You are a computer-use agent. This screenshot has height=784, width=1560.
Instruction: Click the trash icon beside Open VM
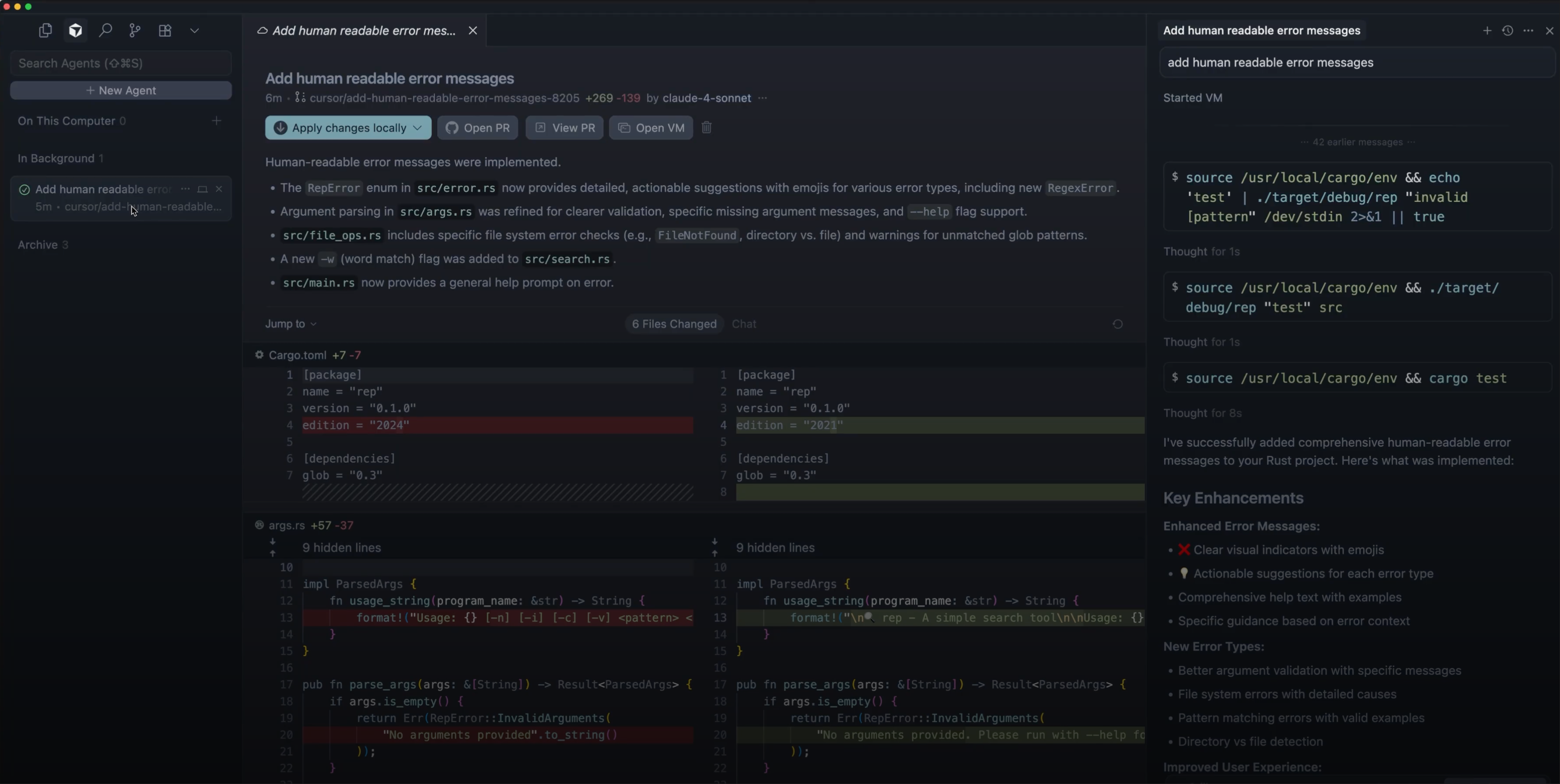(x=706, y=128)
